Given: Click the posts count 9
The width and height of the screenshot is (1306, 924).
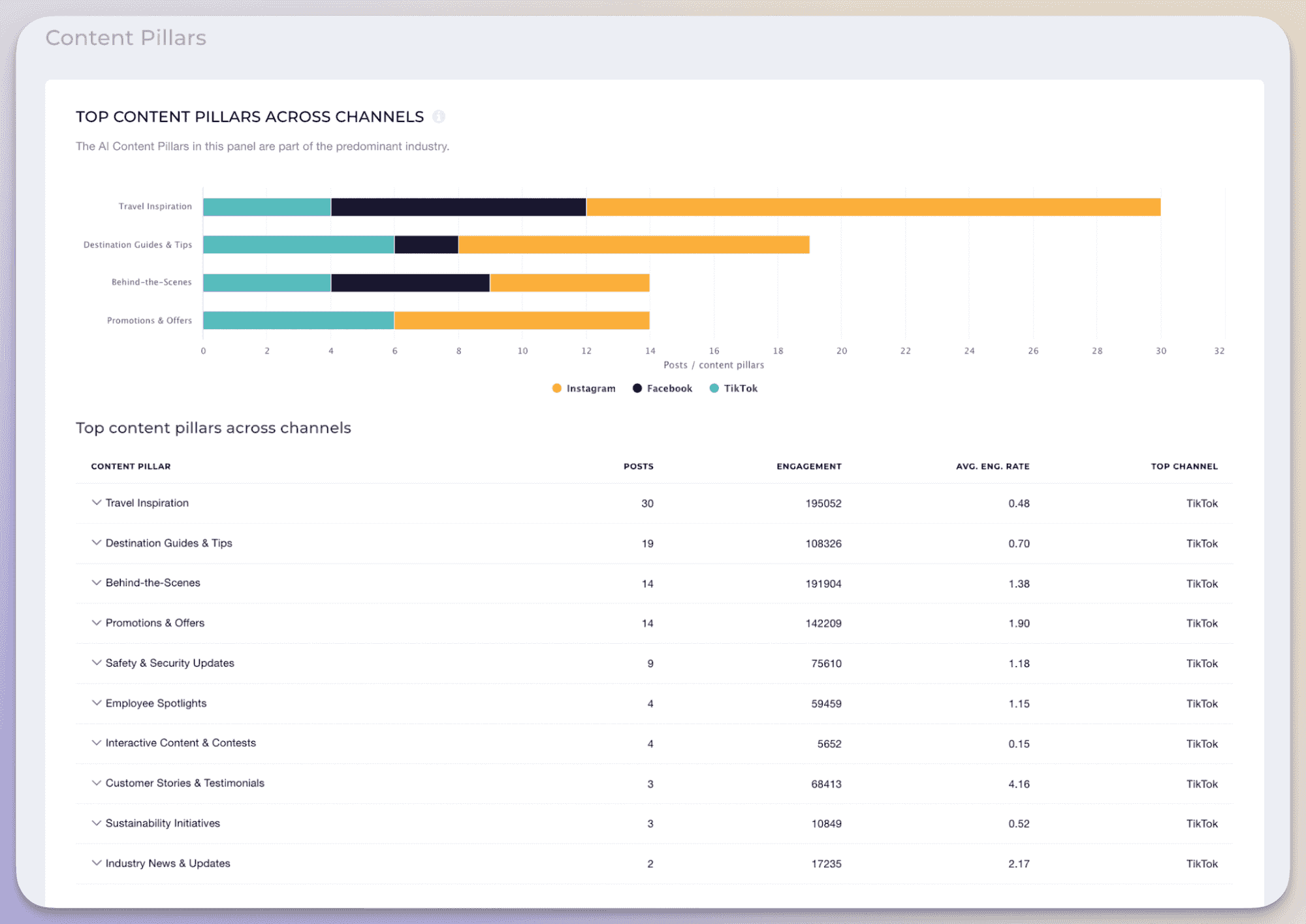Looking at the screenshot, I should tap(650, 663).
